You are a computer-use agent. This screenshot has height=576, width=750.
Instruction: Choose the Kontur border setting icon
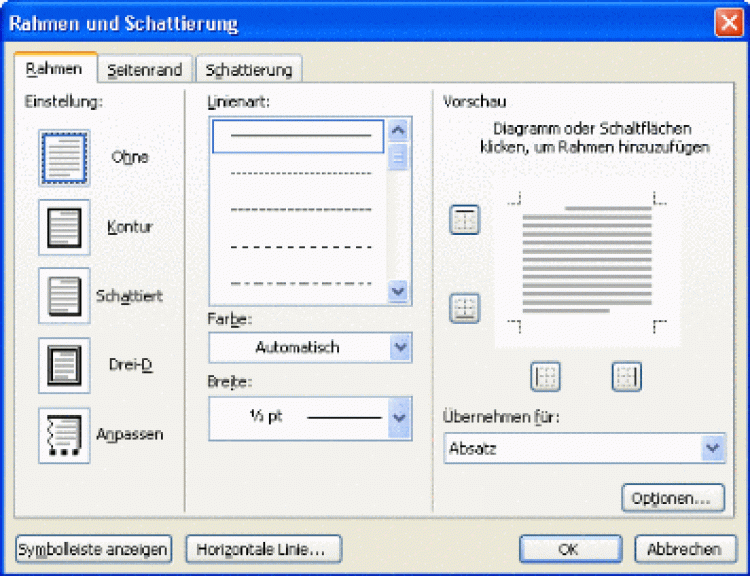(x=64, y=227)
